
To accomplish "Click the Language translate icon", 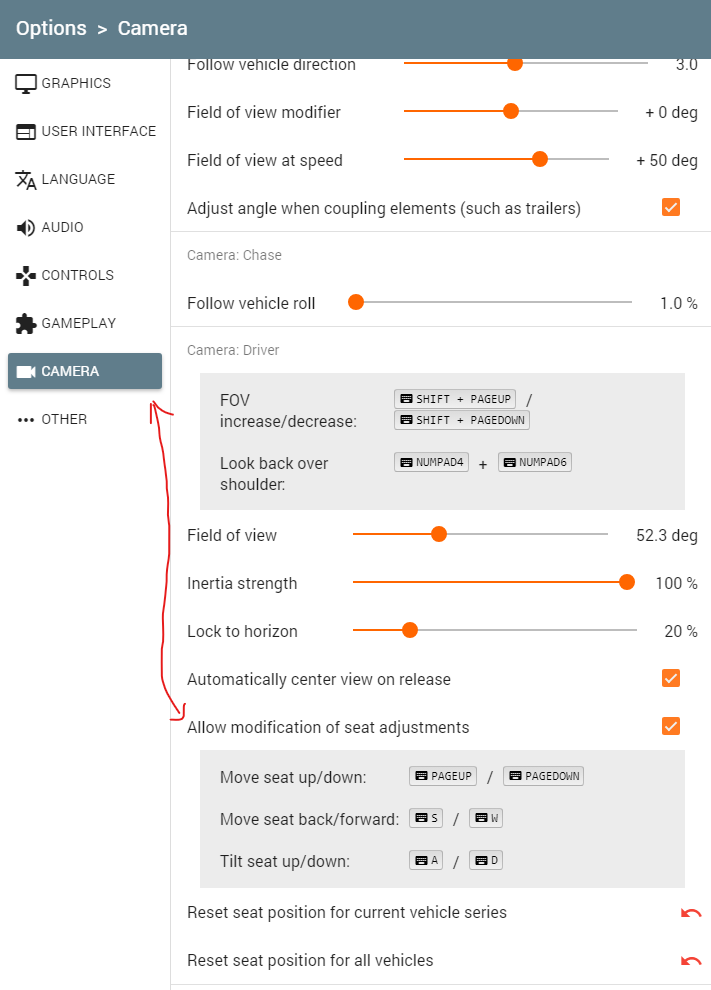I will point(26,179).
